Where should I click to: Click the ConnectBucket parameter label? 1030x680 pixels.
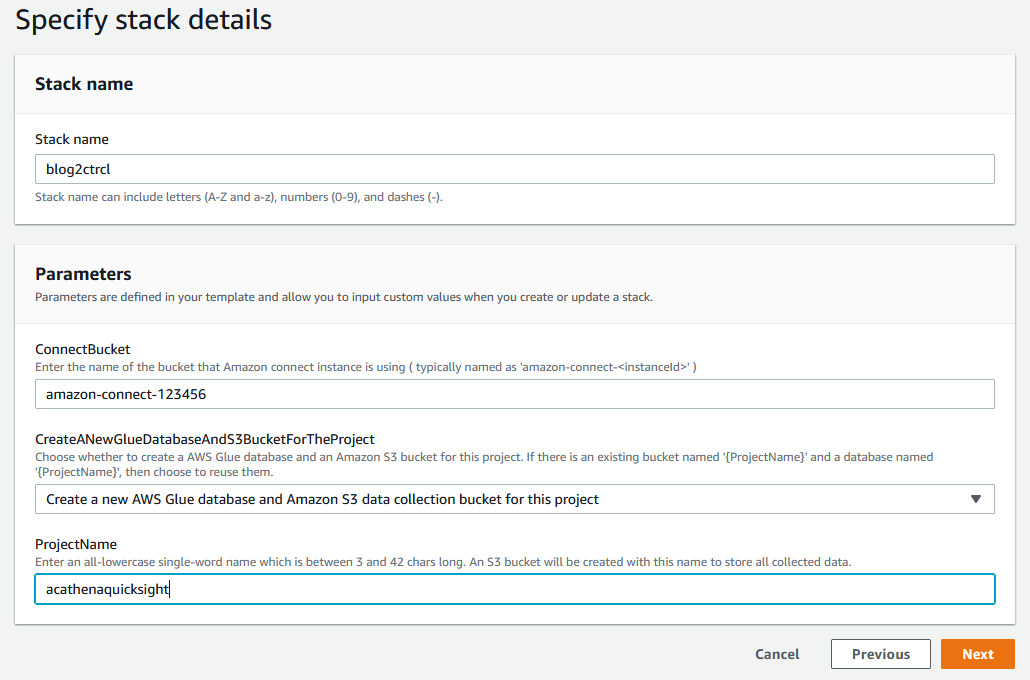point(82,349)
